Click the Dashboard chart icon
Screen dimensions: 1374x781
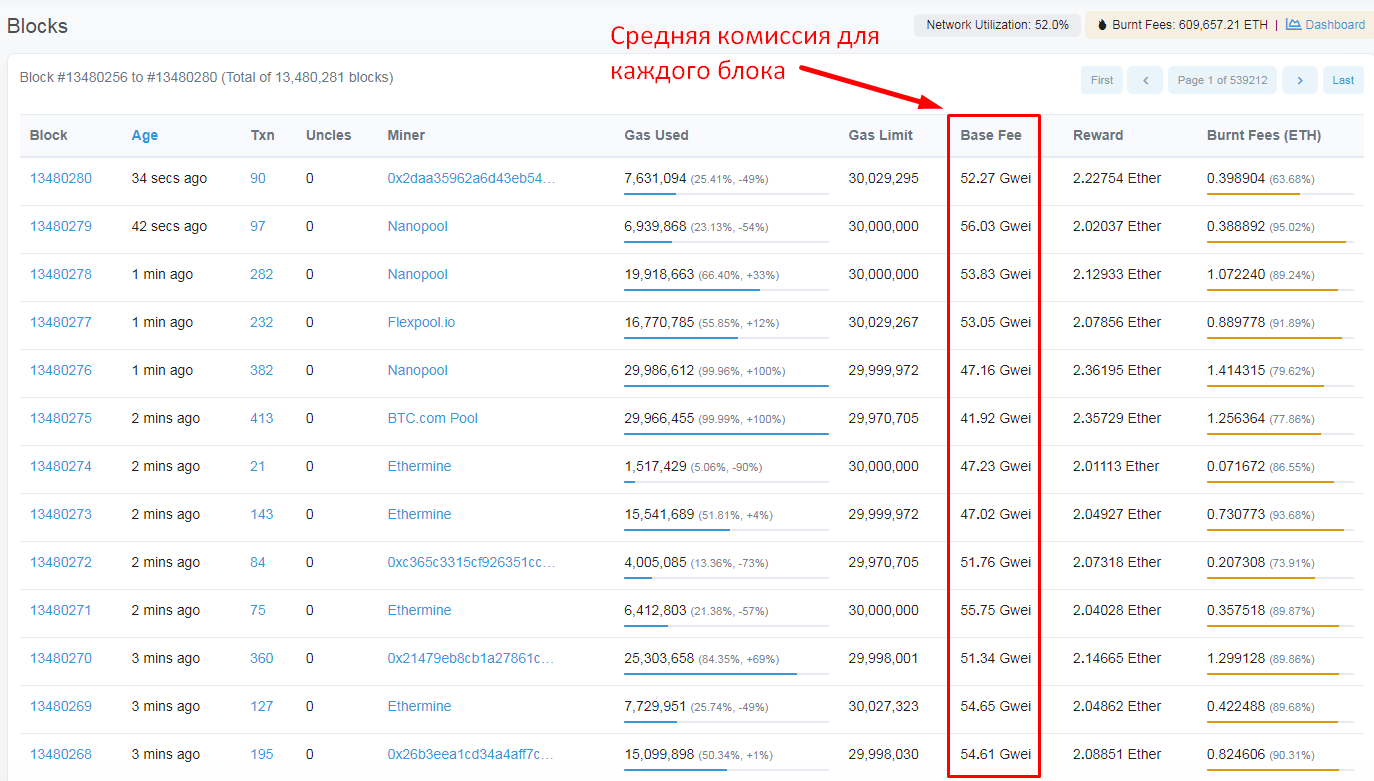tap(1293, 24)
